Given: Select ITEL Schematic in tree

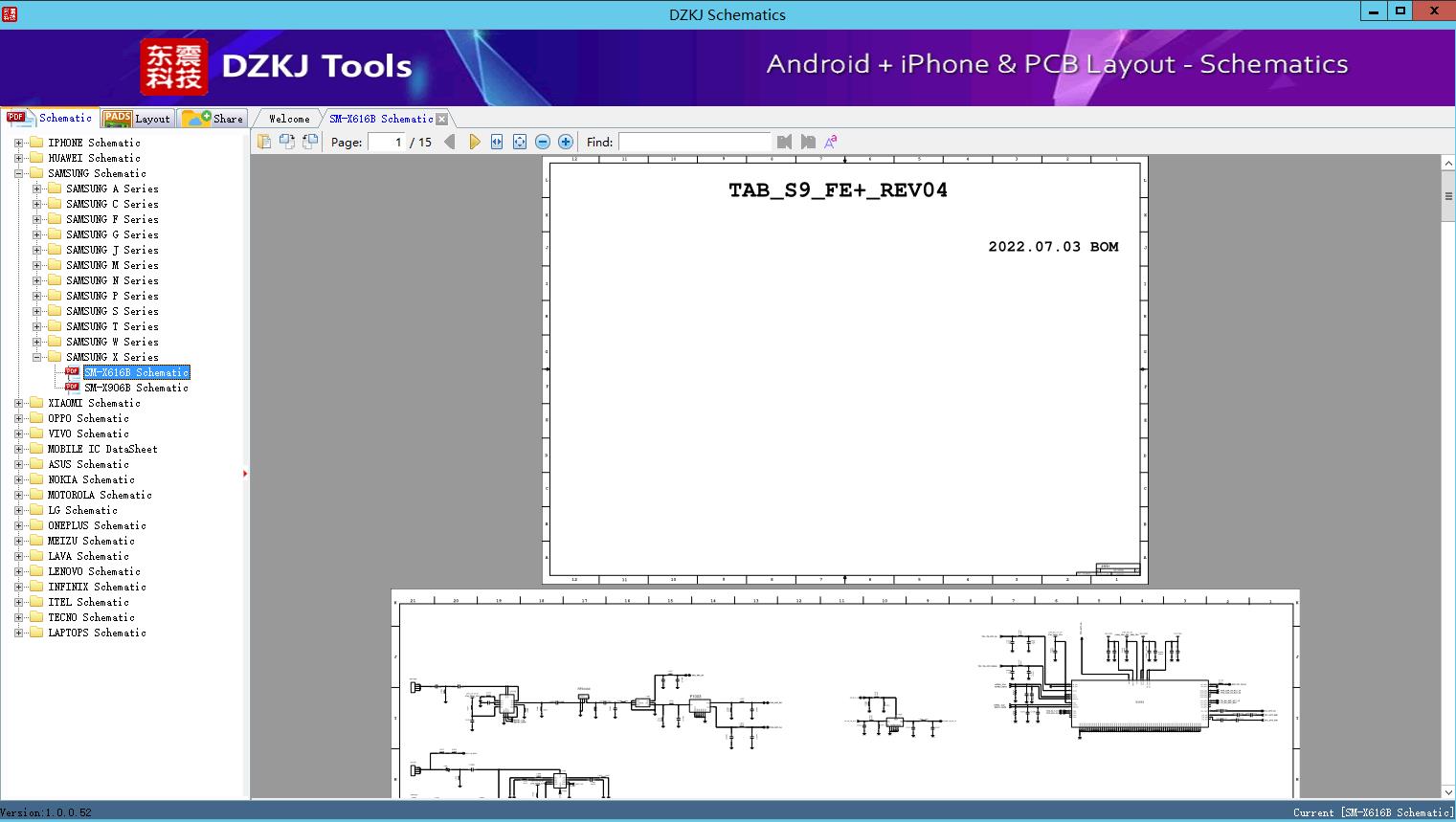Looking at the screenshot, I should click(88, 602).
